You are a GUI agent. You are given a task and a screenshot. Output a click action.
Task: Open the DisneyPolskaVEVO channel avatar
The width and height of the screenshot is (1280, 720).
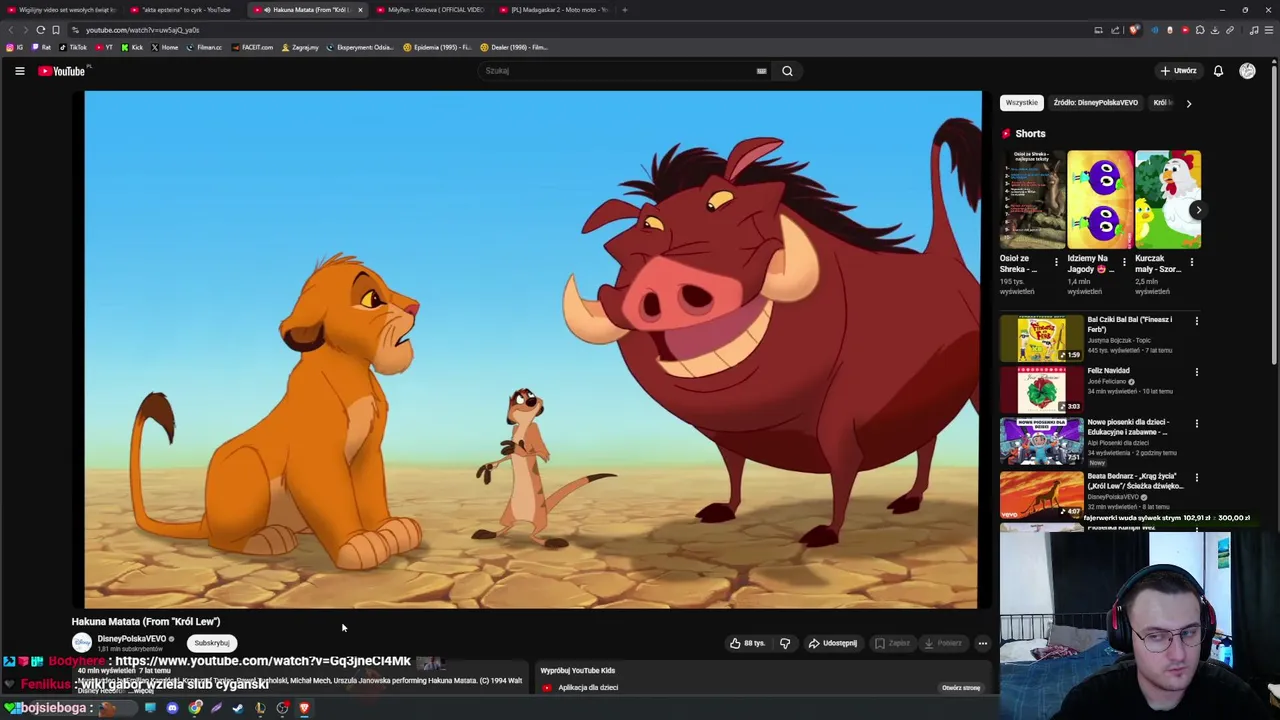tap(82, 643)
